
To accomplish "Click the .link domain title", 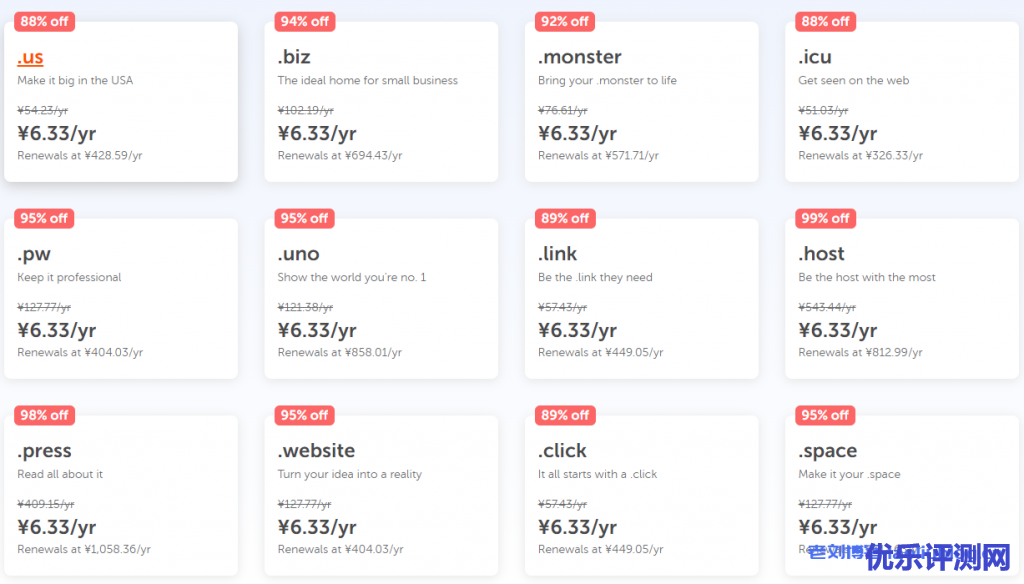I will coord(558,254).
